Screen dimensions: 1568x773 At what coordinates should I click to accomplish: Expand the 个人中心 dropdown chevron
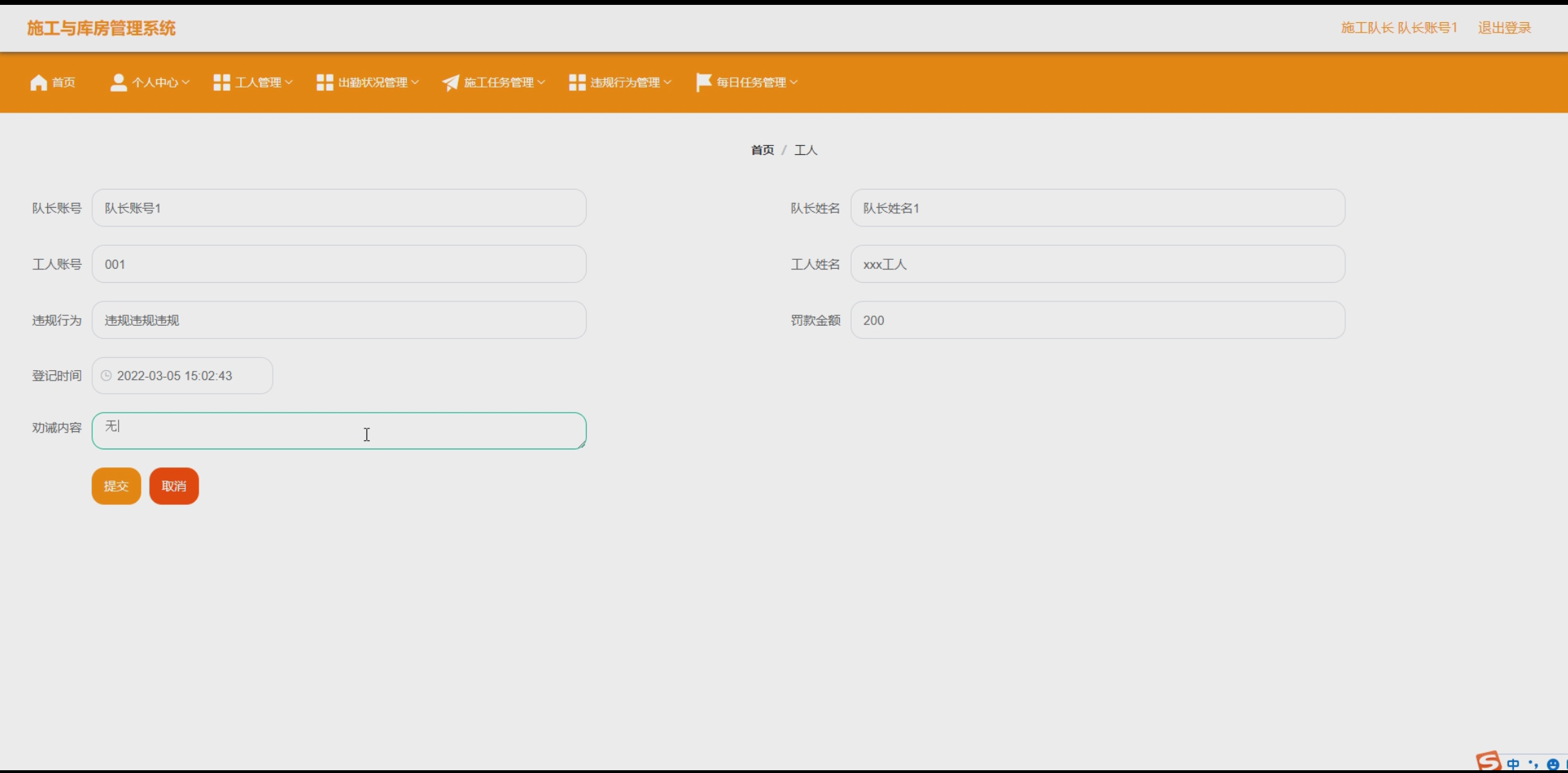coord(185,83)
